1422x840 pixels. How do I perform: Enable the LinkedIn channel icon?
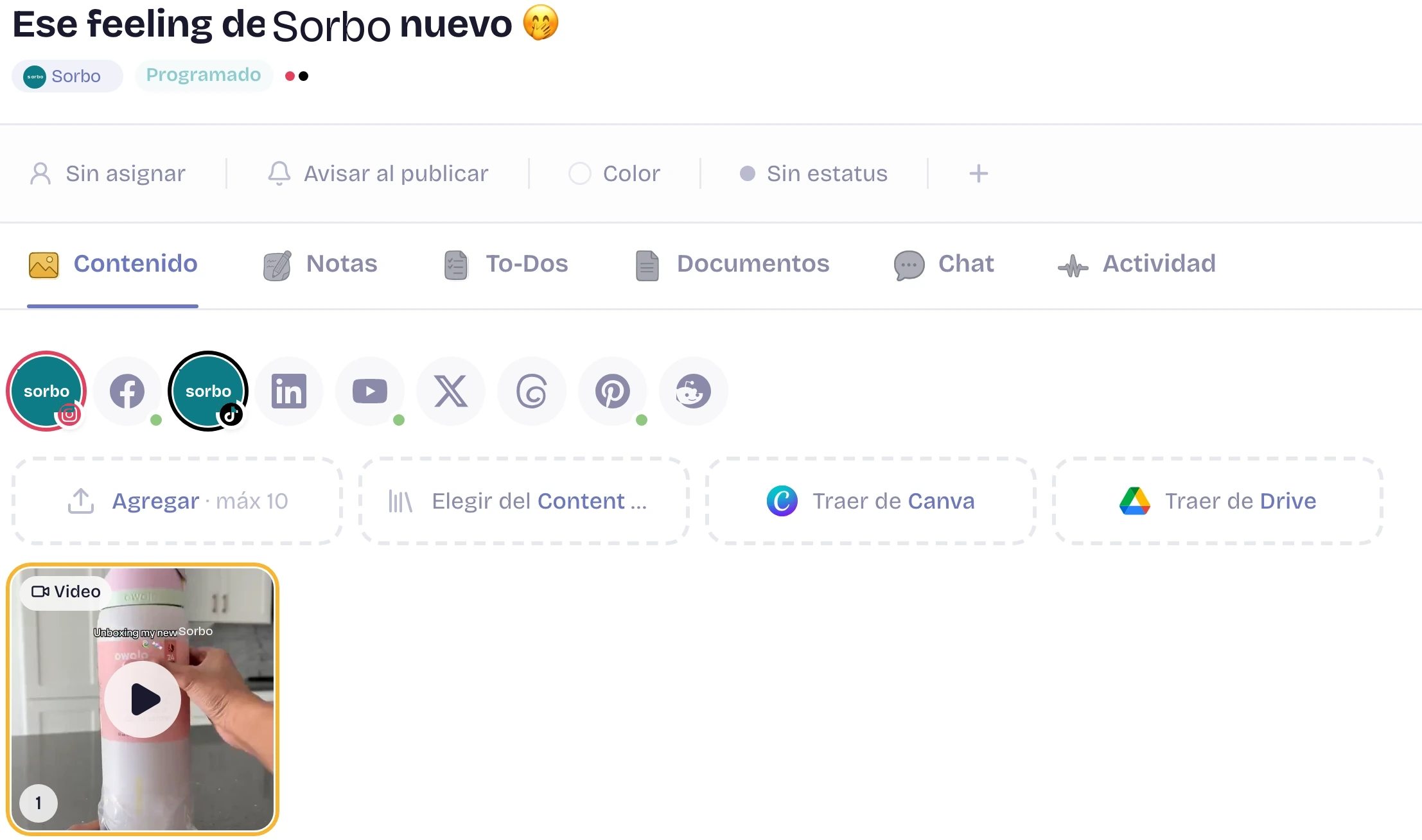point(289,391)
